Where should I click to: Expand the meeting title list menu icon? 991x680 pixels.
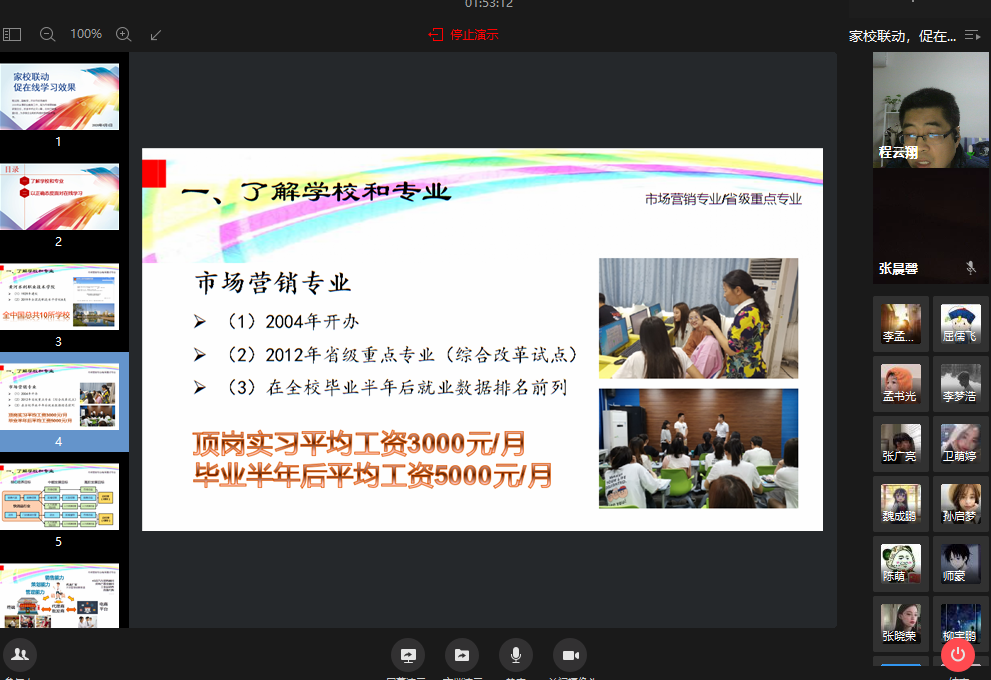click(972, 36)
